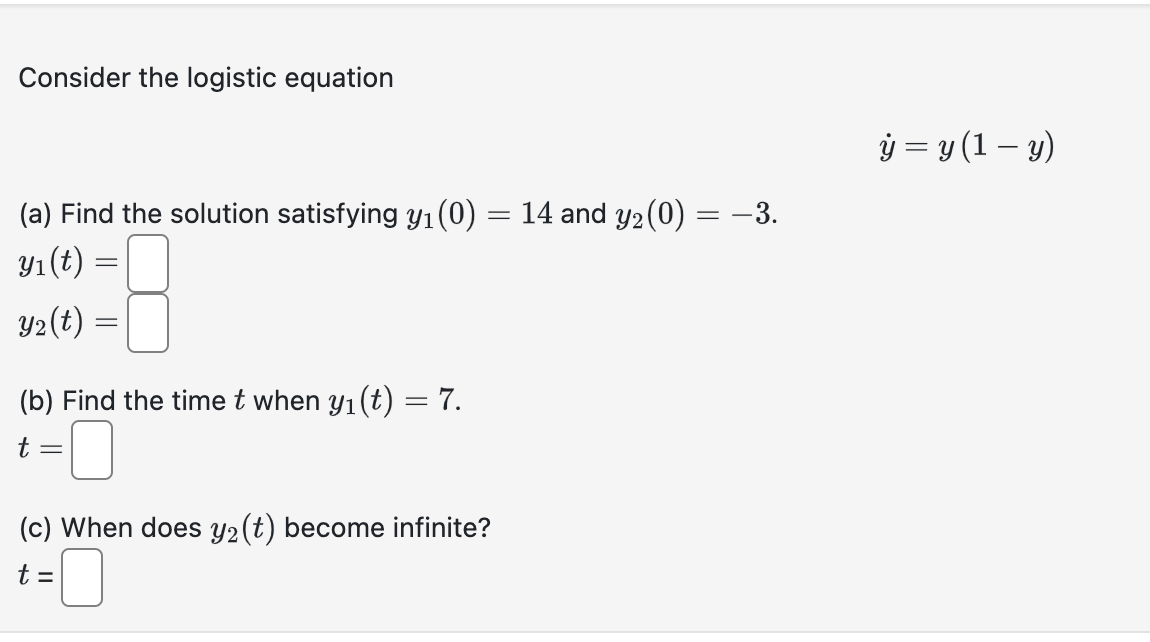Viewport: 1150px width, 642px height.
Task: Click the y2(t) answer input box
Action: coord(150,322)
